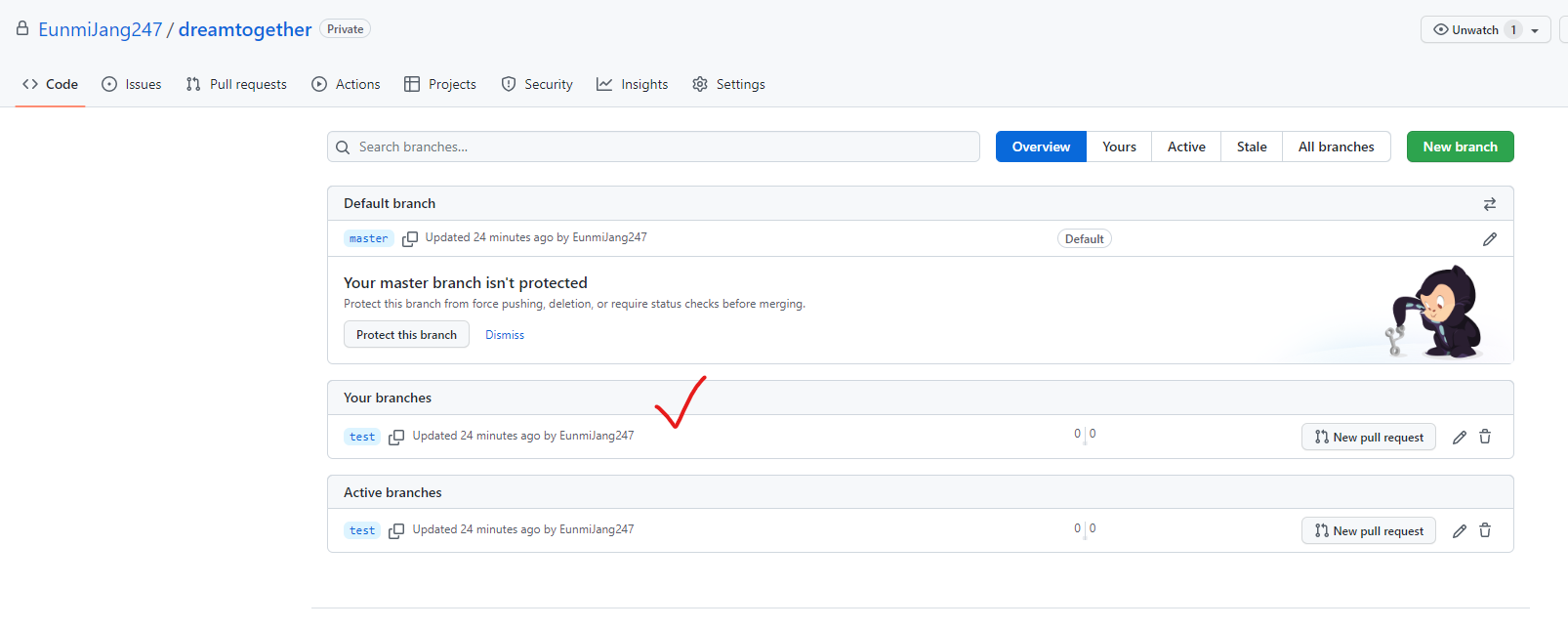Click the Unwatch count badge showing 1
Viewport: 1568px width, 629px height.
tap(1513, 30)
